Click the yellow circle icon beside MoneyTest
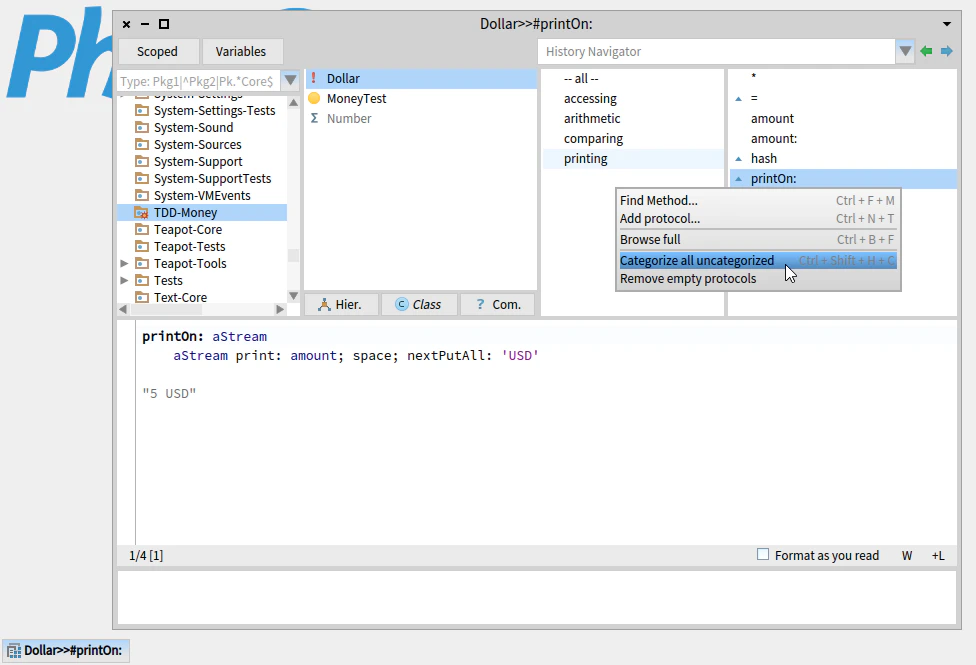This screenshot has height=665, width=976. 314,98
